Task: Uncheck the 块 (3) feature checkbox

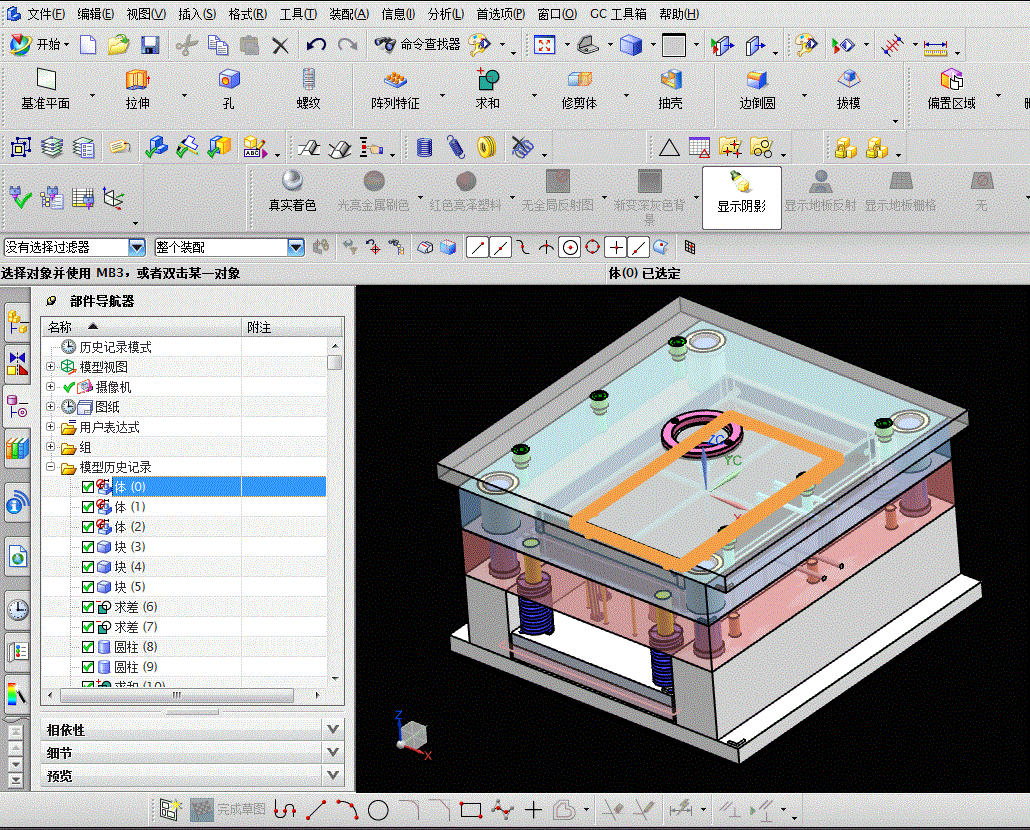Action: [x=88, y=547]
